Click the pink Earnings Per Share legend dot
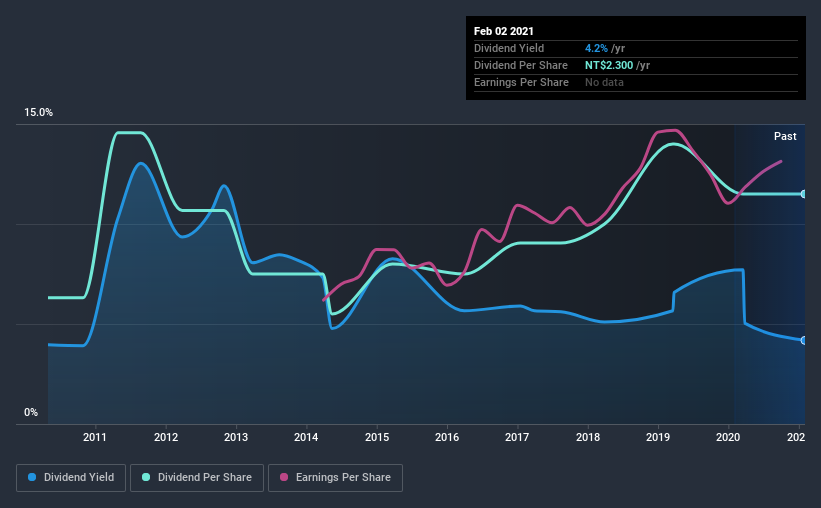The height and width of the screenshot is (508, 821). click(284, 477)
